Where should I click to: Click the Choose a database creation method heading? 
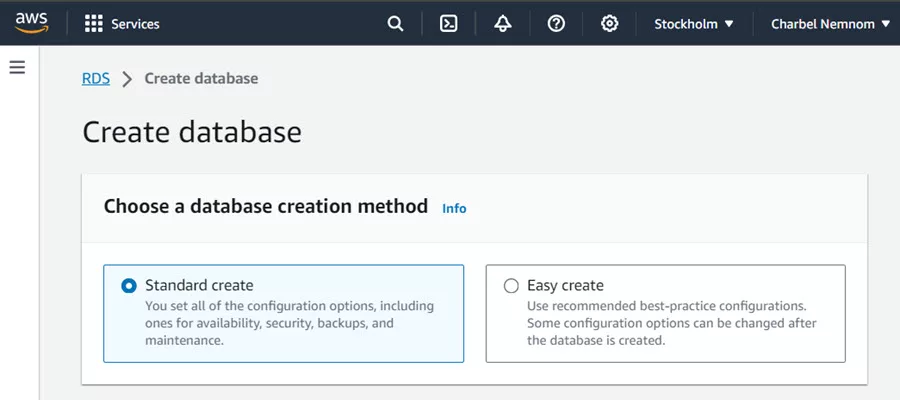266,205
